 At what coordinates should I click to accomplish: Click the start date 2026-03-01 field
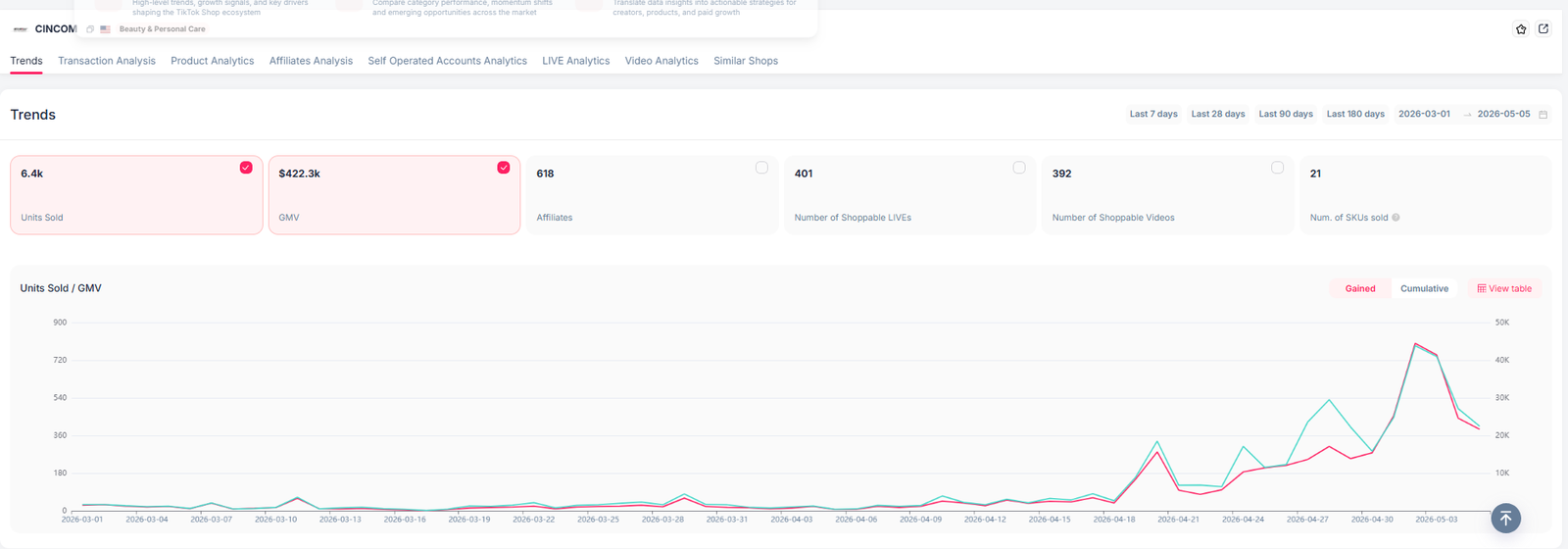click(x=1424, y=115)
